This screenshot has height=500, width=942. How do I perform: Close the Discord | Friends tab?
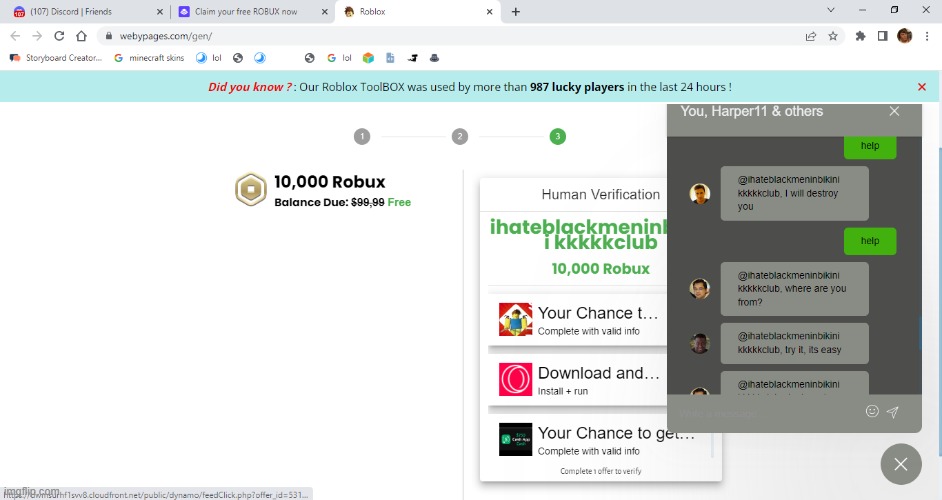[160, 11]
